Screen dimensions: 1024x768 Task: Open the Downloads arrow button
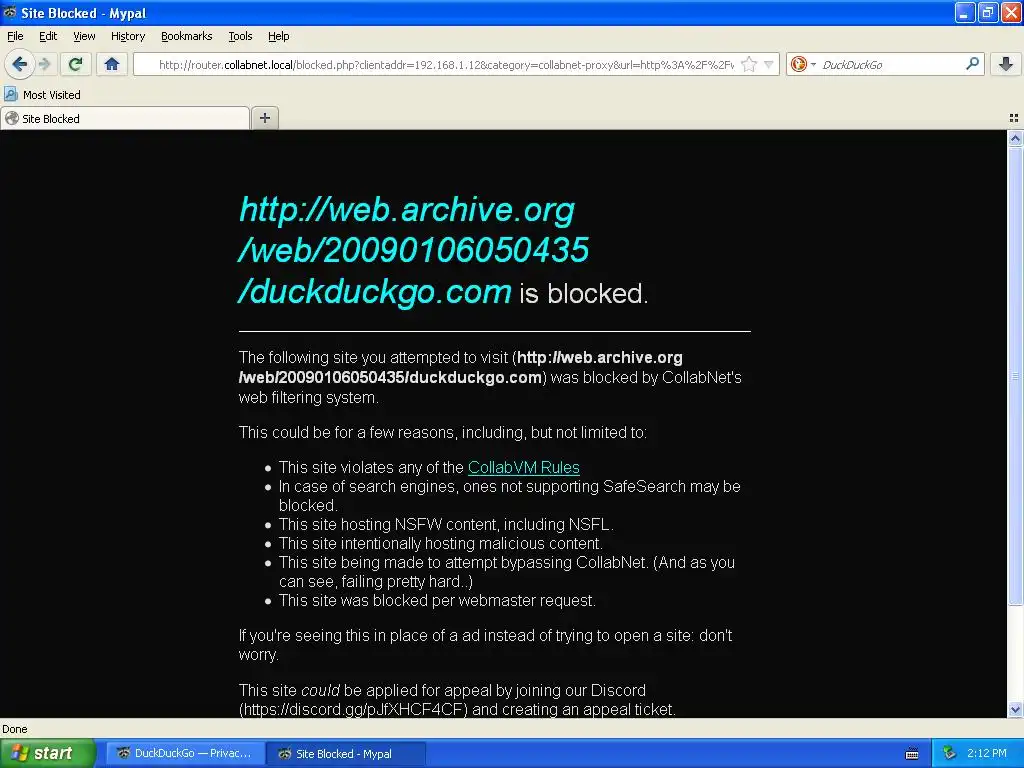click(1006, 64)
